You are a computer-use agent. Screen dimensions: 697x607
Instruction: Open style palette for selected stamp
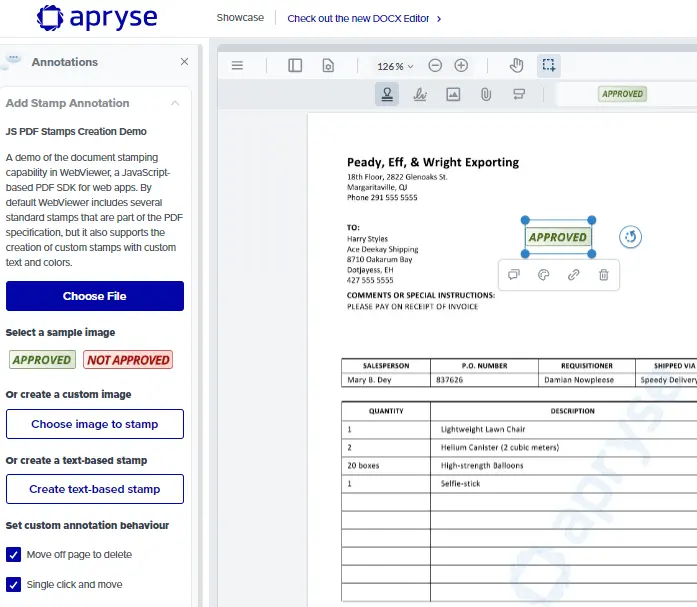click(544, 275)
